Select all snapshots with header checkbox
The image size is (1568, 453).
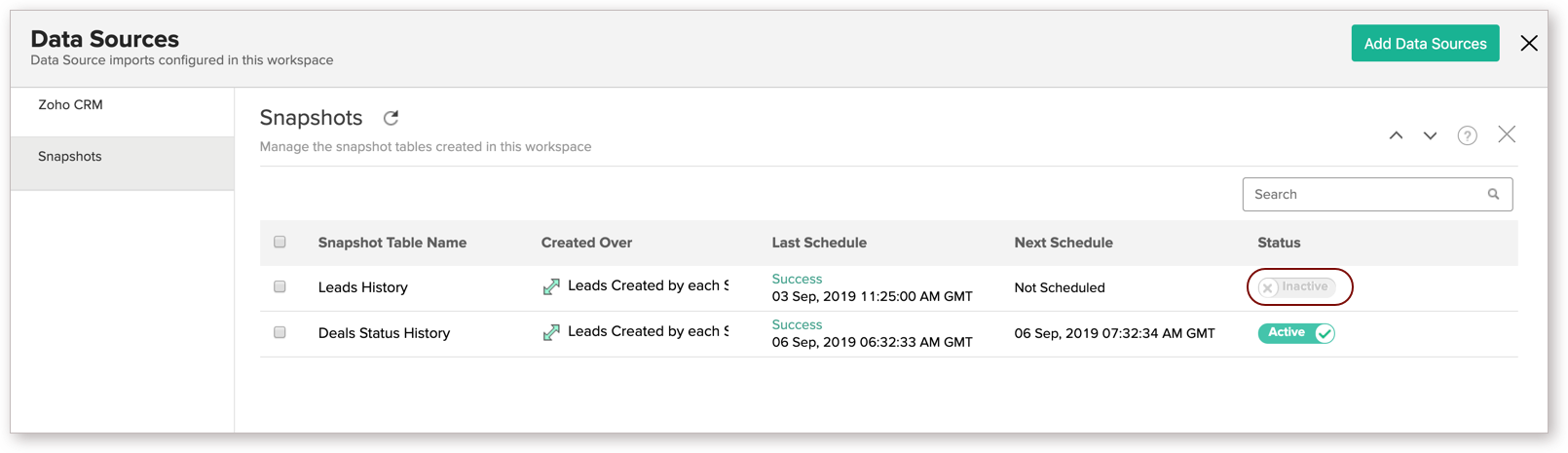coord(280,242)
